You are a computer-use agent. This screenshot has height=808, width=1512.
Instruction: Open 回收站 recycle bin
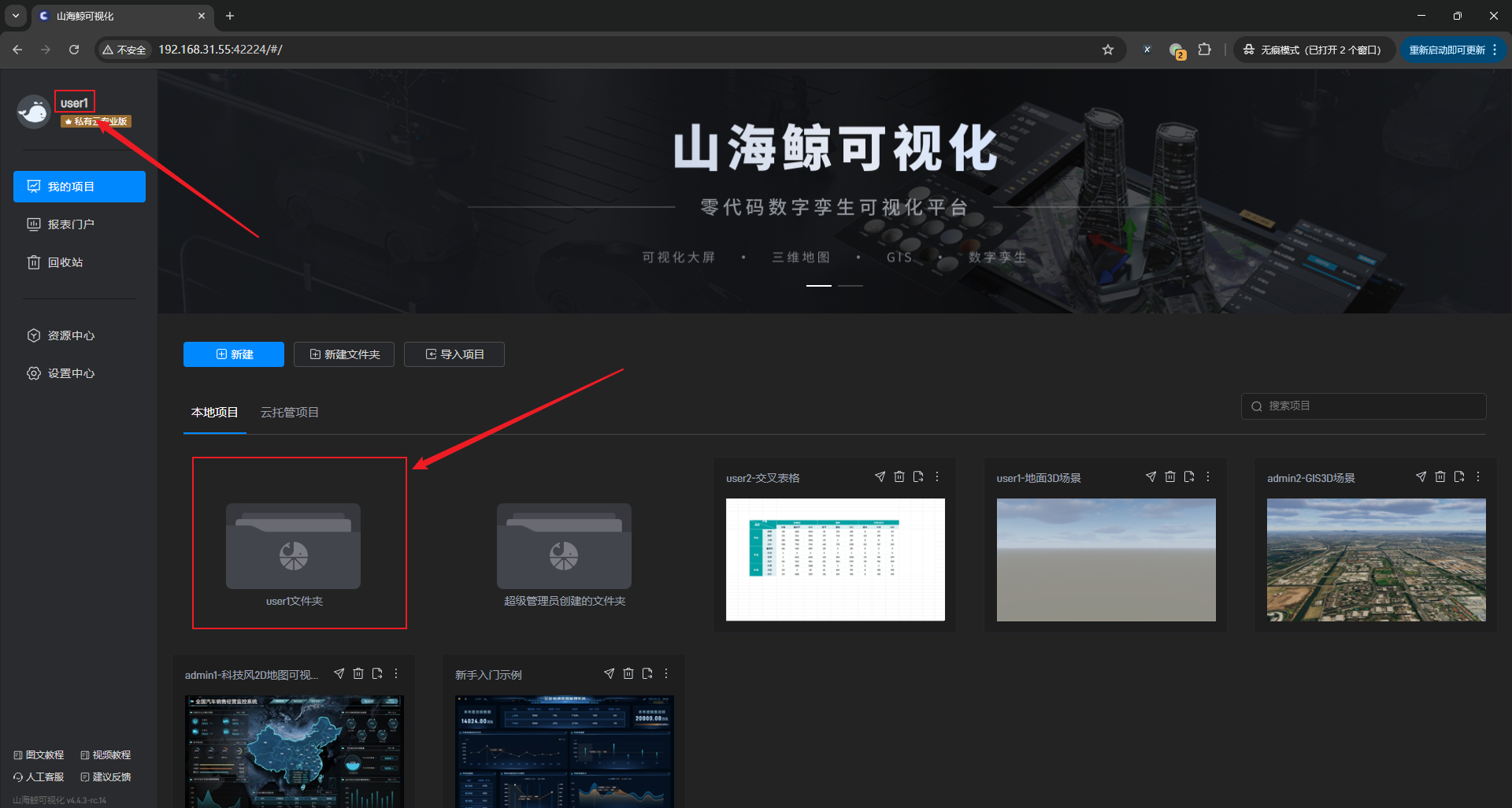pos(80,262)
